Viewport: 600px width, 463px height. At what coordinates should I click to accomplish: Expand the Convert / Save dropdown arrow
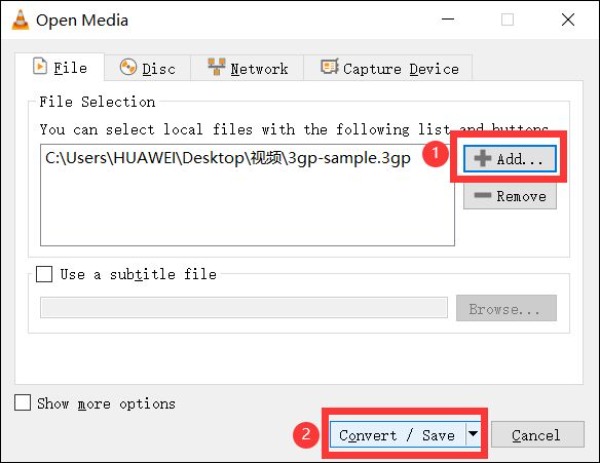point(472,434)
